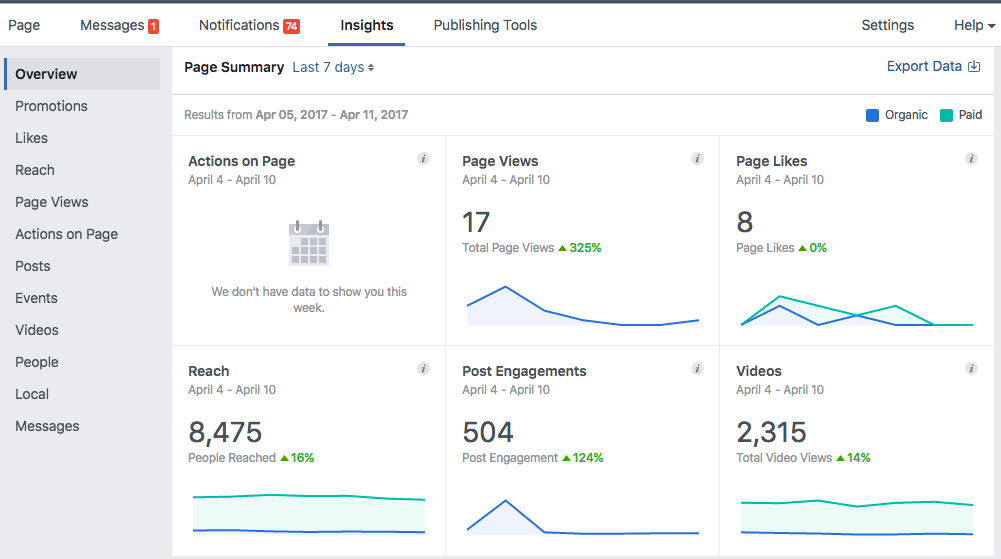Click the Reach card title
Image resolution: width=1001 pixels, height=559 pixels.
click(208, 371)
